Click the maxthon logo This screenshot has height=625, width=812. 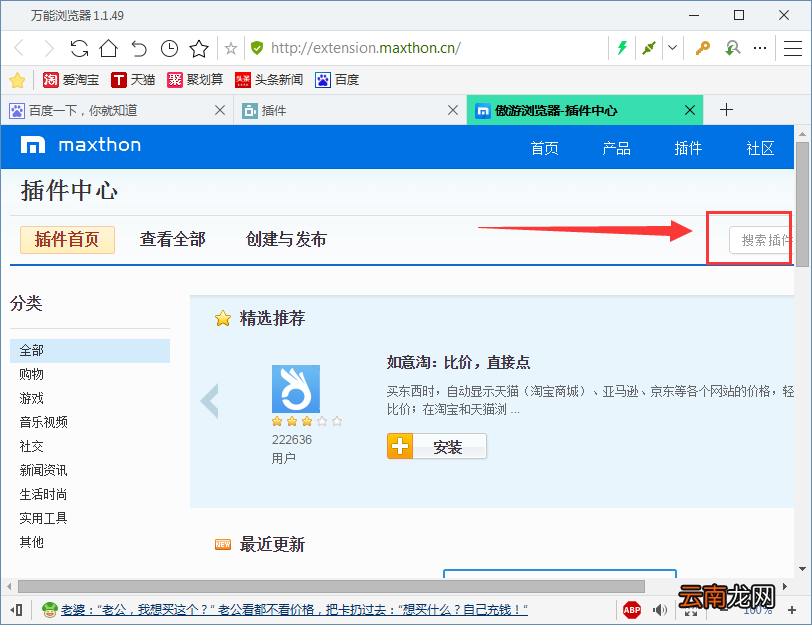coord(81,145)
